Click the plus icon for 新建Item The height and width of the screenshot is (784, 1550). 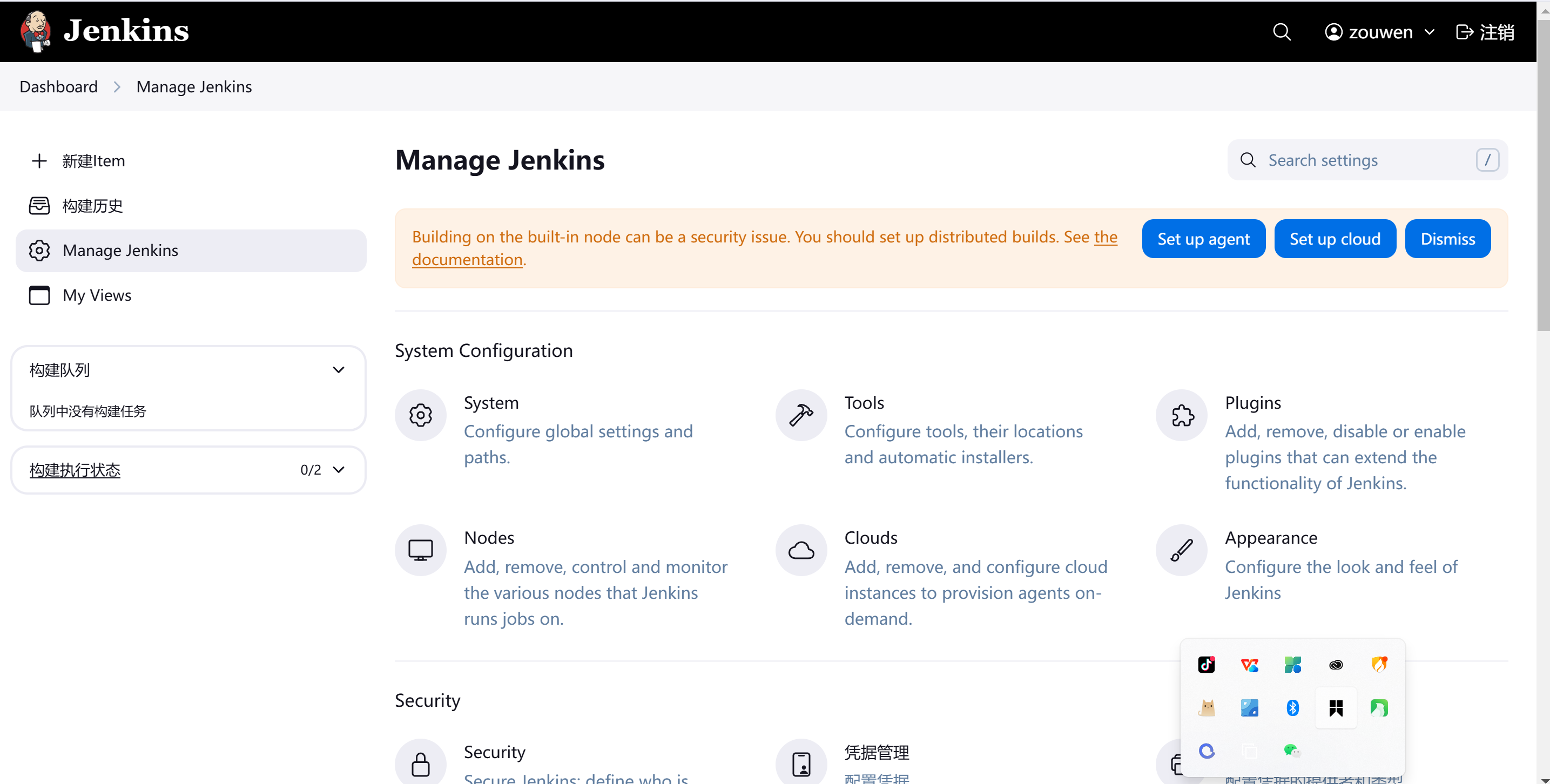click(39, 161)
